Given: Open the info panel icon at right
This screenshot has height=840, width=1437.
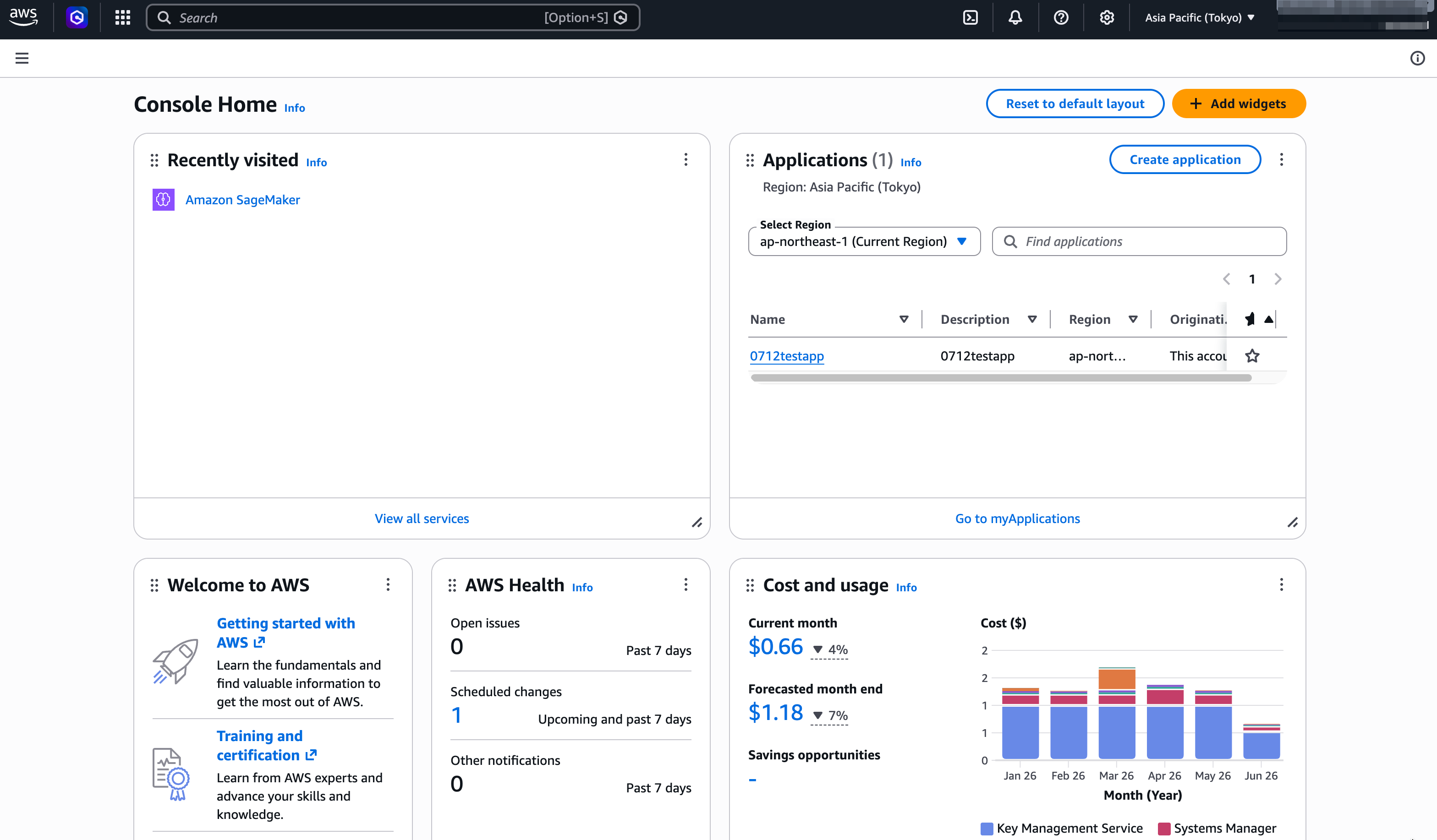Looking at the screenshot, I should 1417,58.
